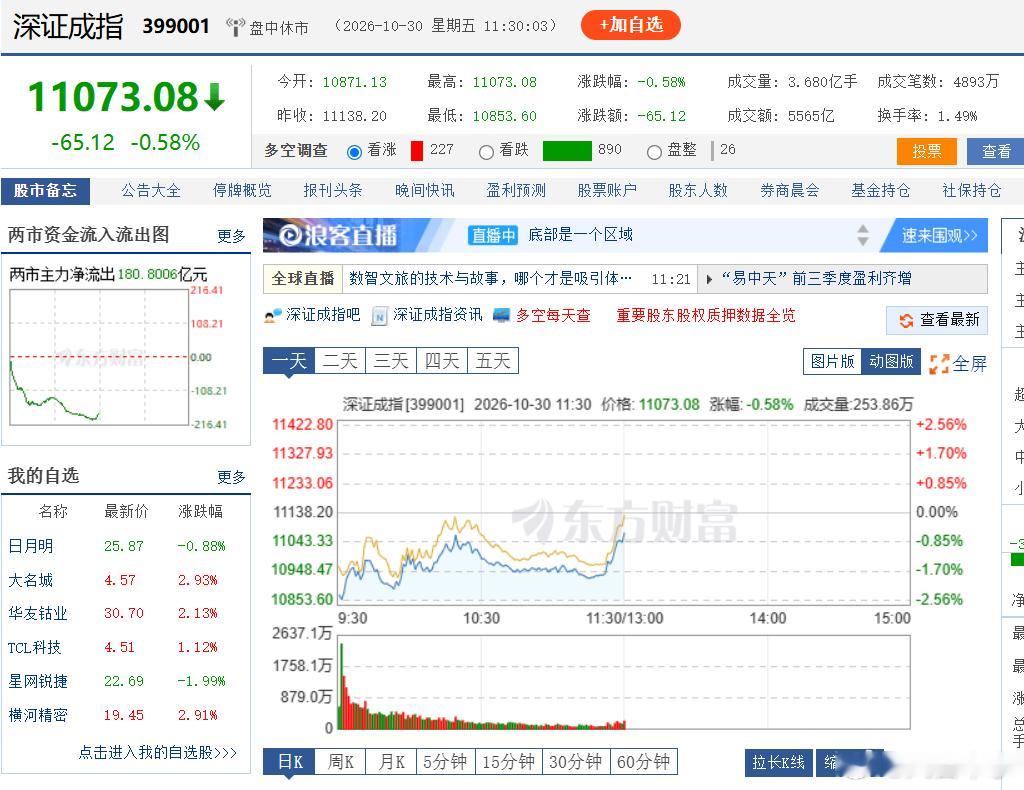Open the 盈利预测 menu item
Viewport: 1024px width, 790px height.
pyautogui.click(x=516, y=191)
